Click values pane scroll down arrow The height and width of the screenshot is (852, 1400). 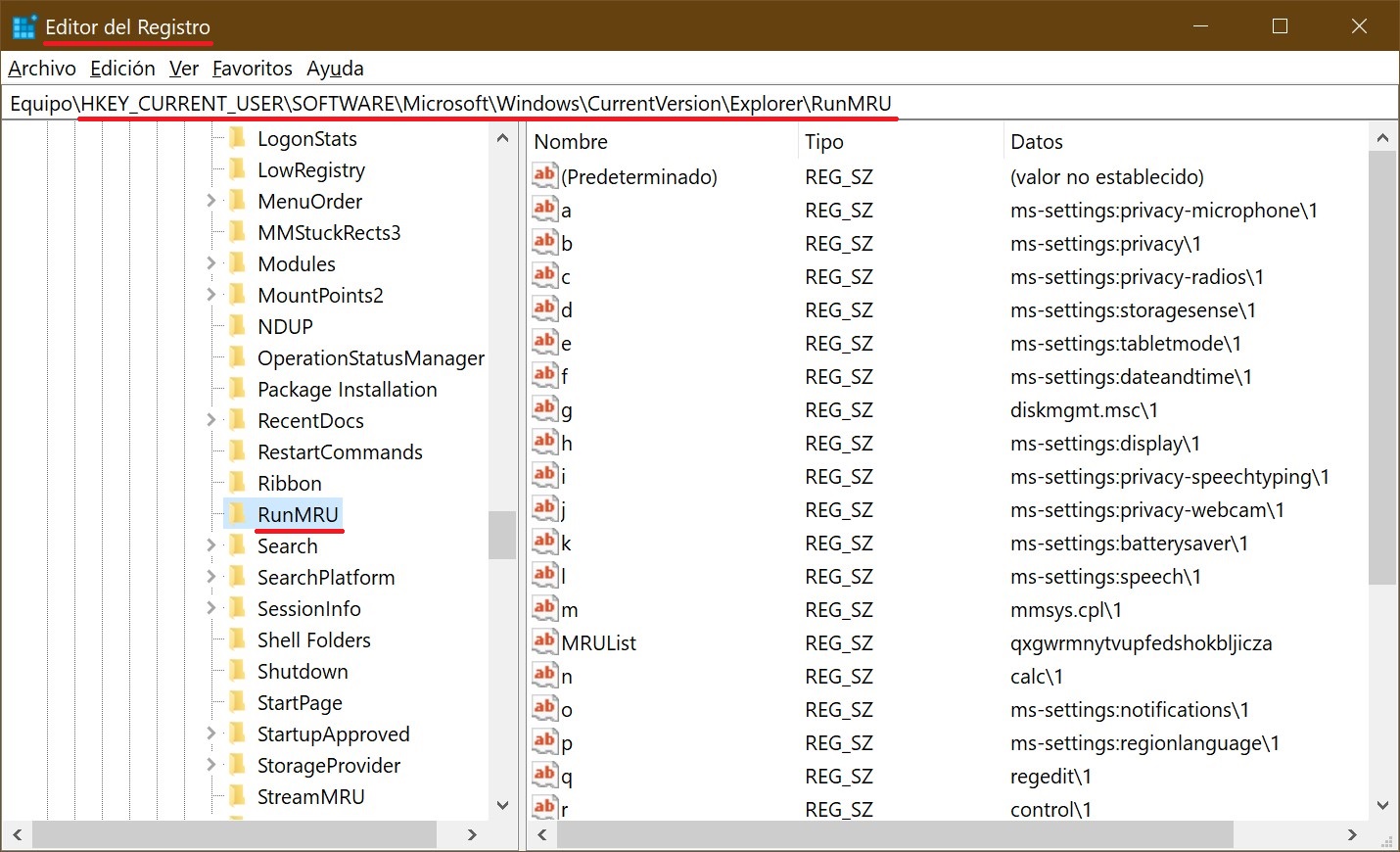[1382, 805]
